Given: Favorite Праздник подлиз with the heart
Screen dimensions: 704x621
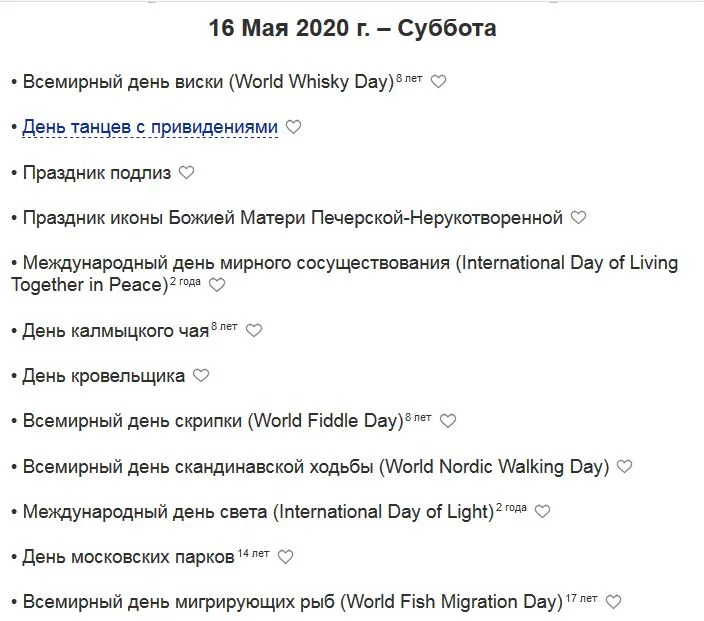Looking at the screenshot, I should pos(186,172).
